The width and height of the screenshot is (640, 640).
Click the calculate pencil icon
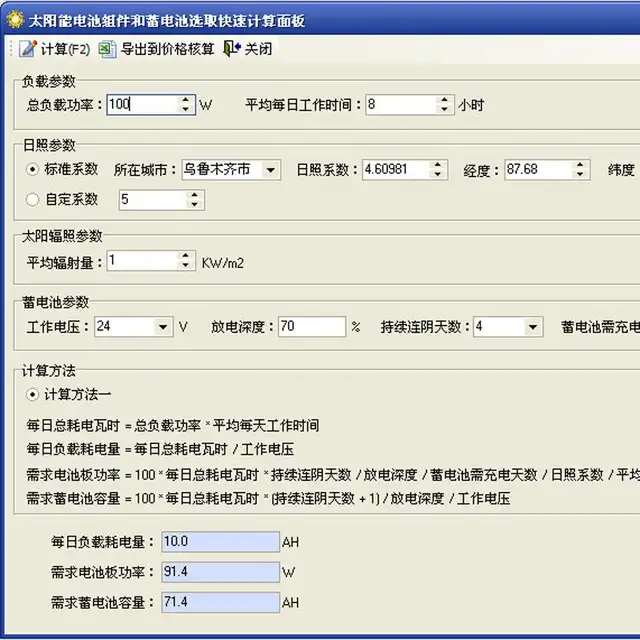tap(28, 49)
